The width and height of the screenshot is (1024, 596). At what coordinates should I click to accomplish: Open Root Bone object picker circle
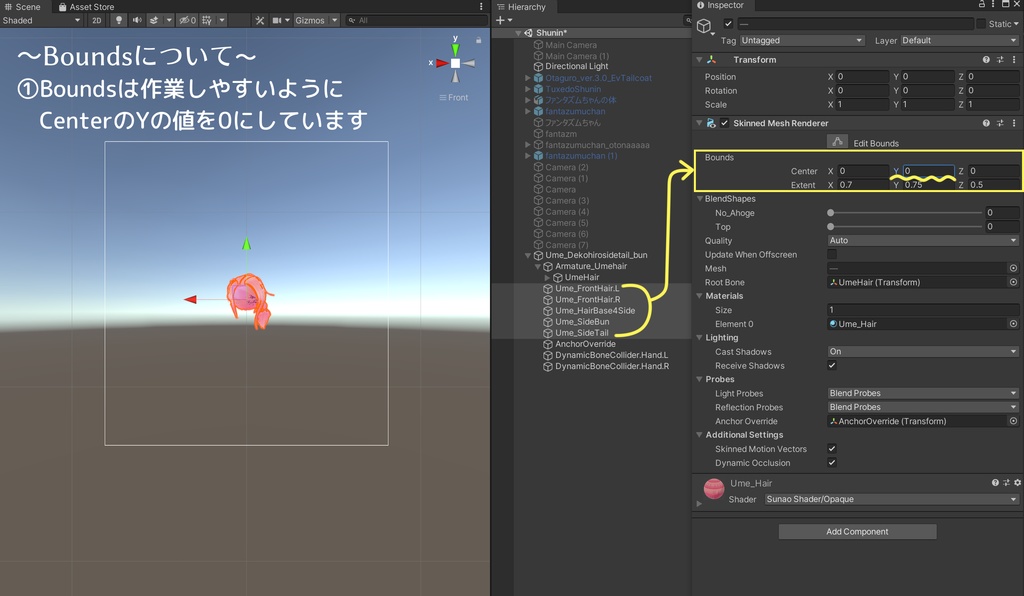(1013, 282)
